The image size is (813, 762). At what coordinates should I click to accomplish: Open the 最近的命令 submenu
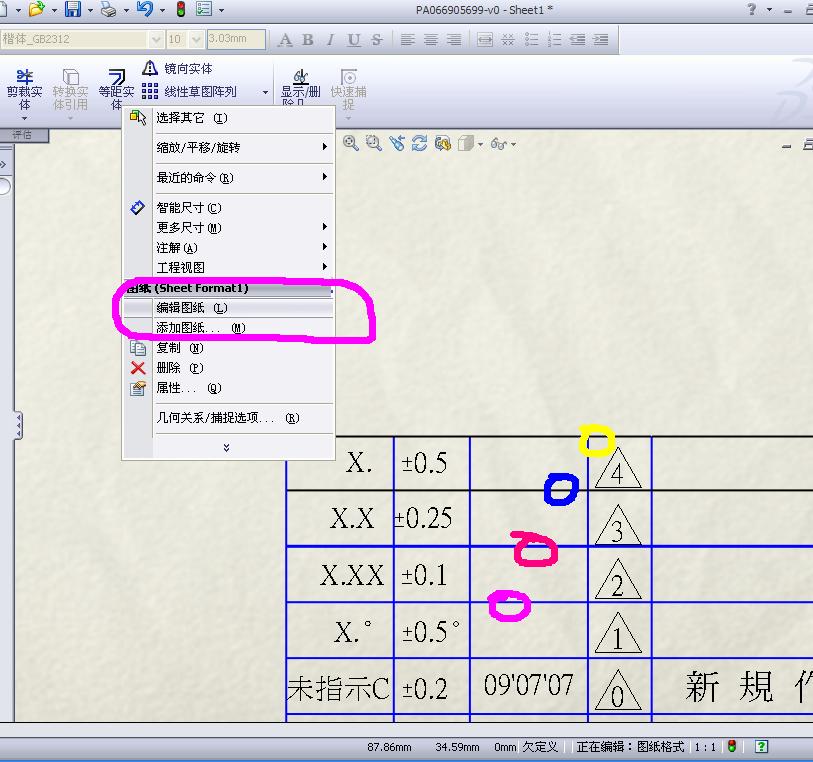tap(228, 178)
